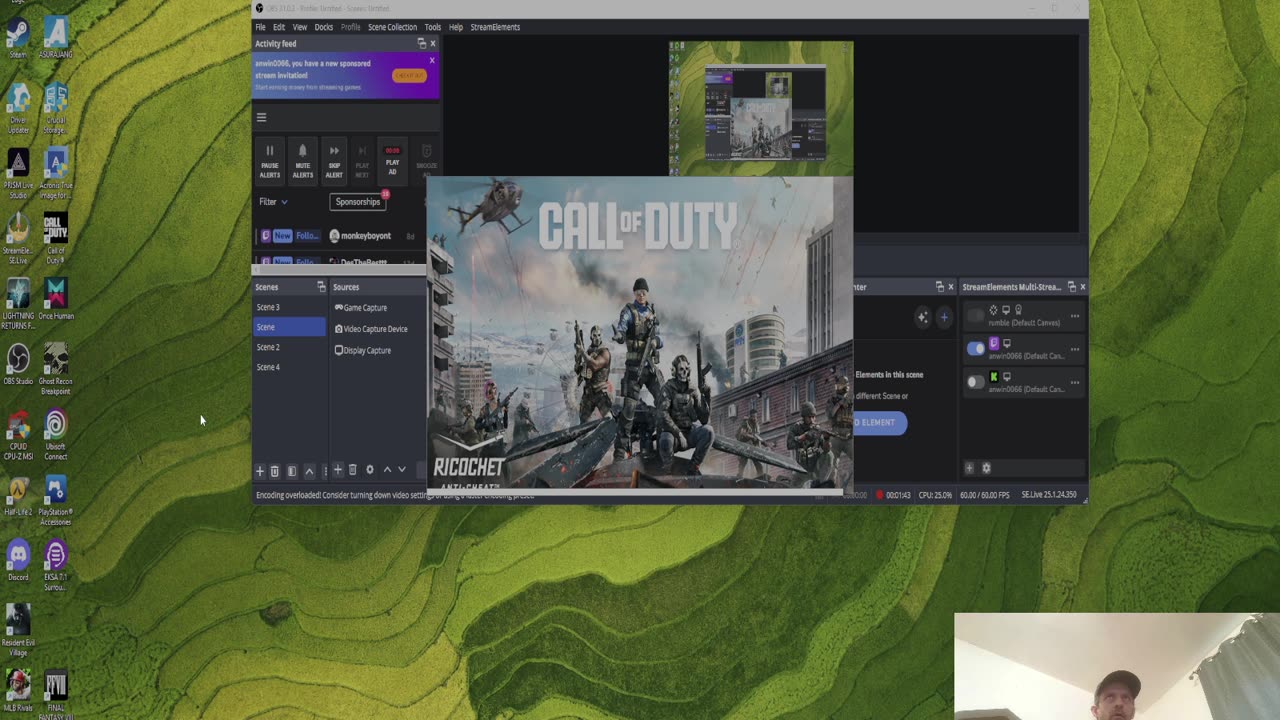Select the highlighted Scene entry
Screen dimensions: 1280x720
point(289,327)
